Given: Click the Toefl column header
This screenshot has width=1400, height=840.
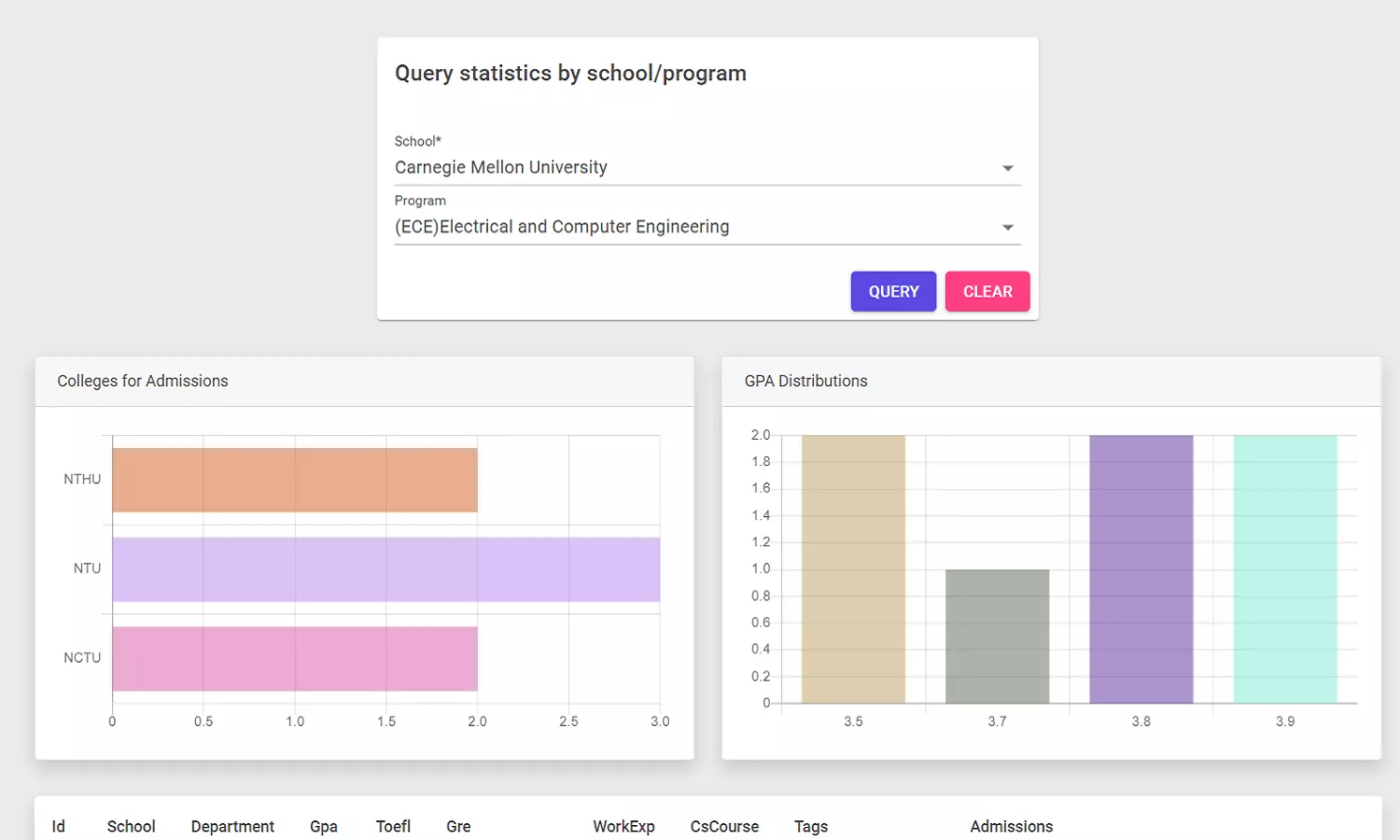Looking at the screenshot, I should (393, 826).
